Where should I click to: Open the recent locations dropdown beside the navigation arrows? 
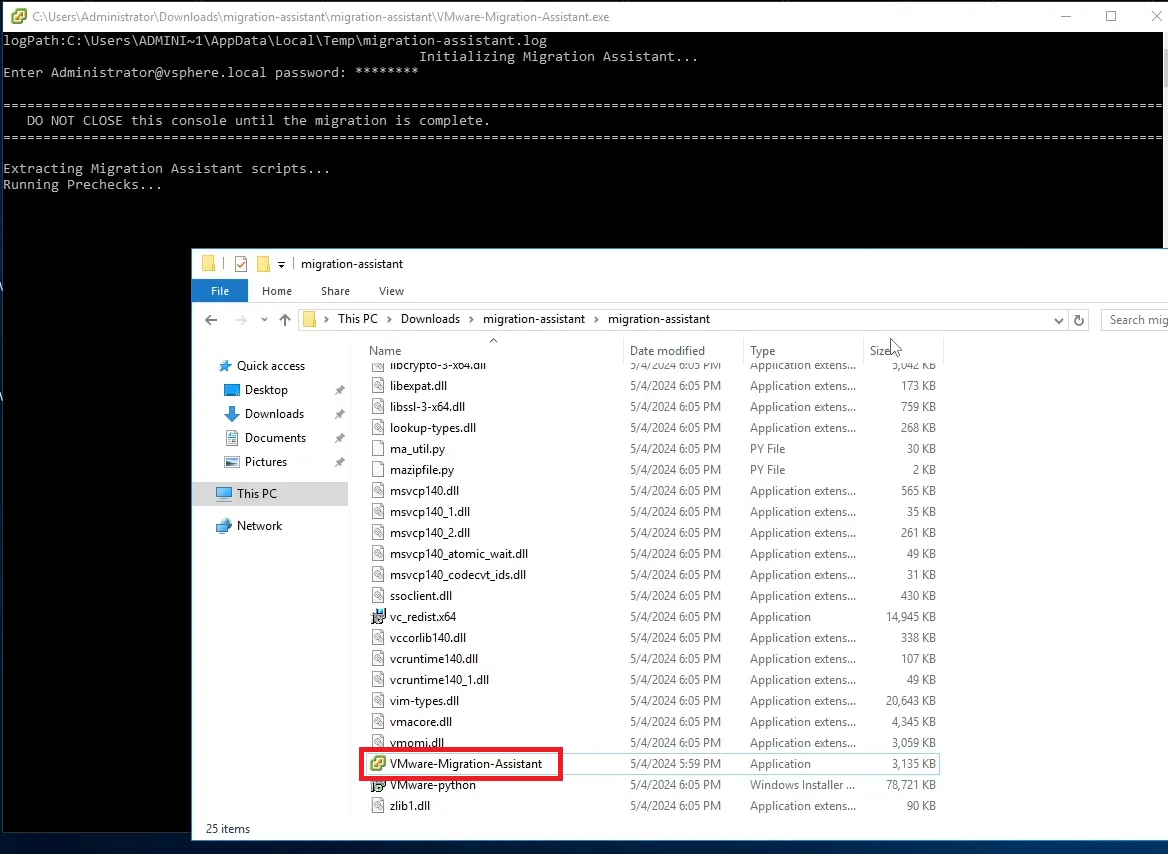[263, 319]
